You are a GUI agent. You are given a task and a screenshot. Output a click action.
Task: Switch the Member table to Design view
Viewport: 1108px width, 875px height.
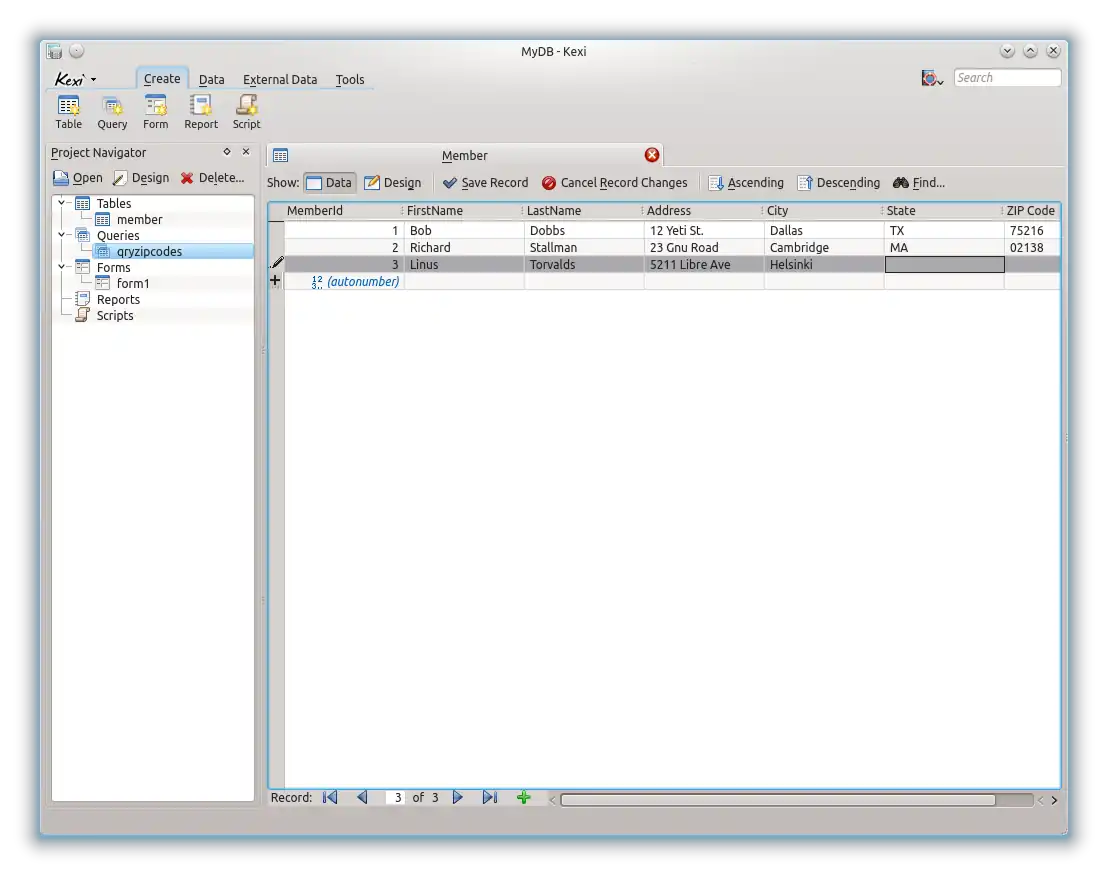393,182
